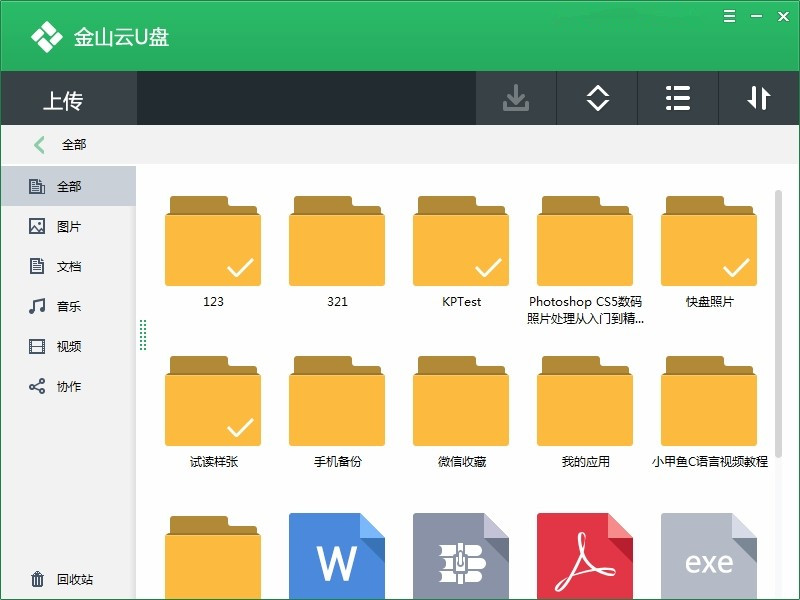Click the dotted sidebar splitter handle
The height and width of the screenshot is (600, 800).
[143, 335]
